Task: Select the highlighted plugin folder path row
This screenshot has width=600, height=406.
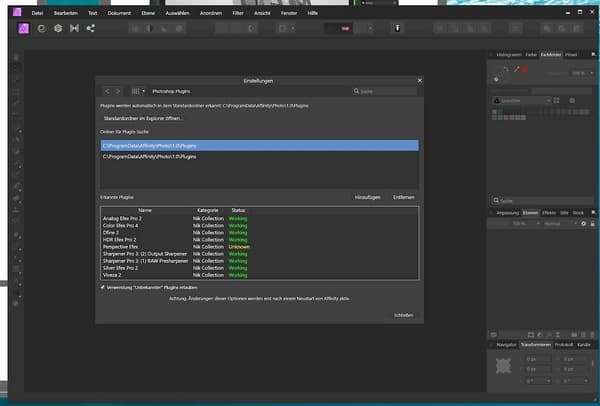Action: [259, 145]
